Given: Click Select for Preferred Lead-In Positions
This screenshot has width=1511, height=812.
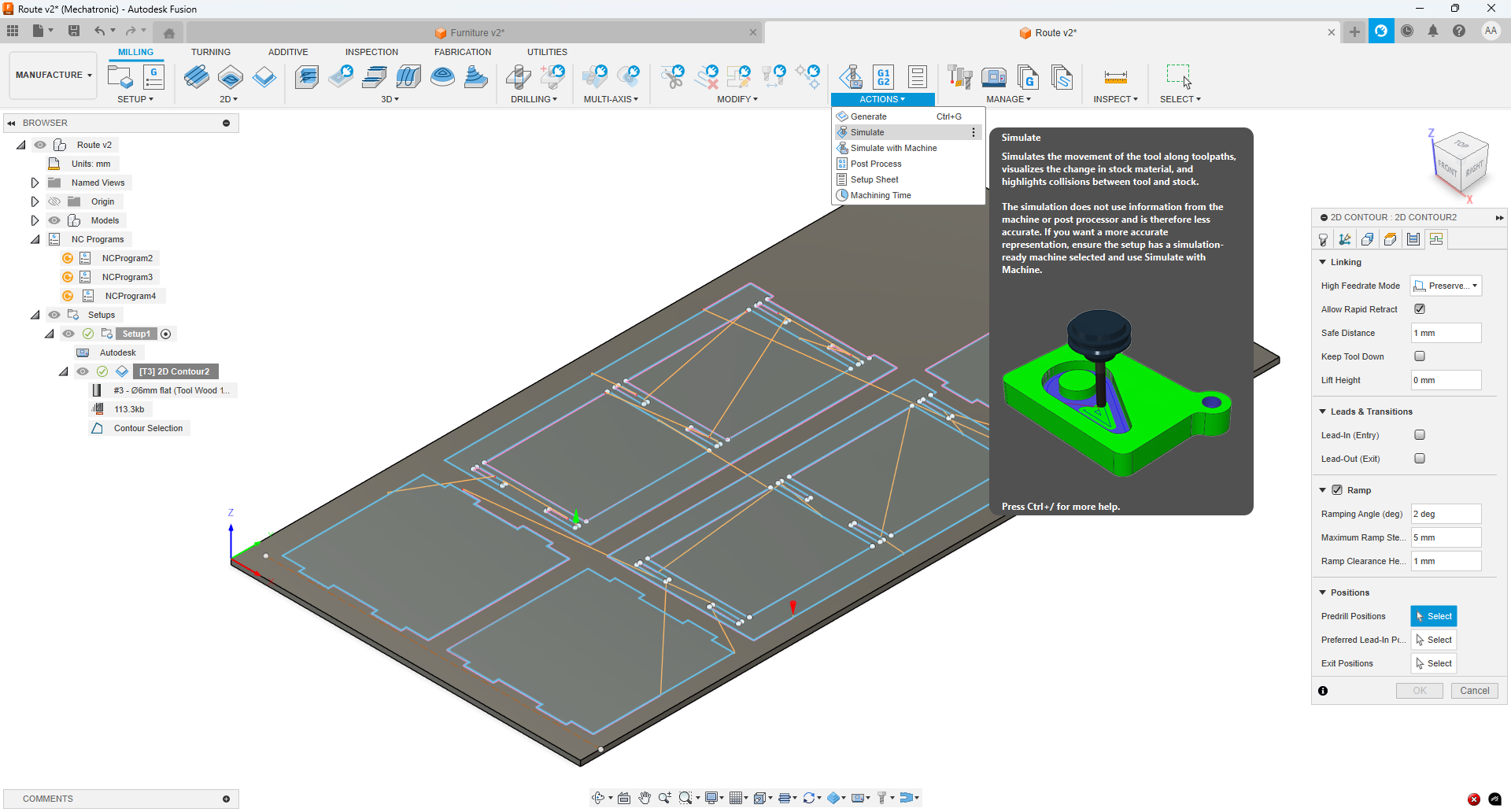Looking at the screenshot, I should click(1434, 640).
